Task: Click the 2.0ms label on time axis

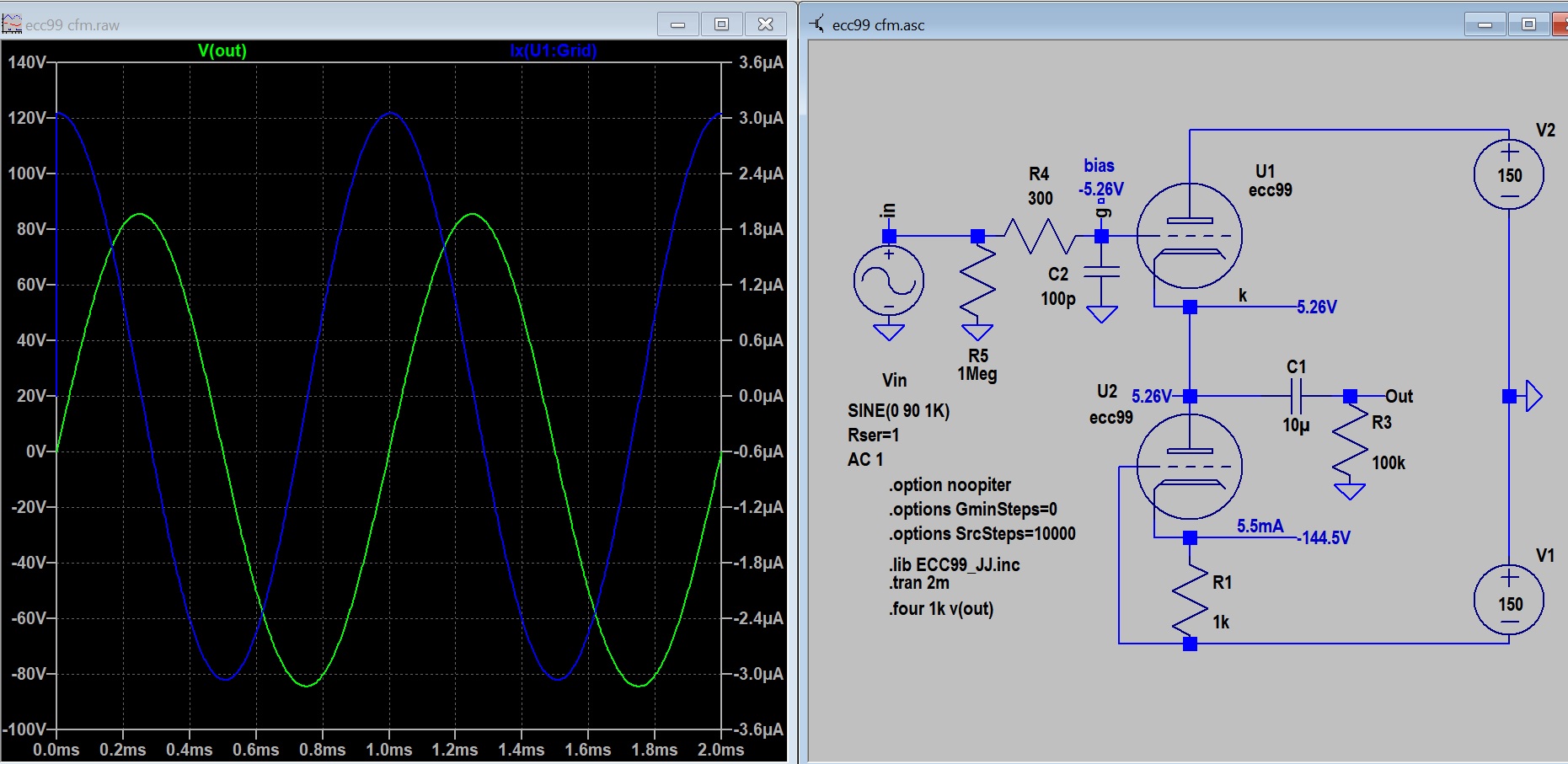Action: pyautogui.click(x=721, y=750)
